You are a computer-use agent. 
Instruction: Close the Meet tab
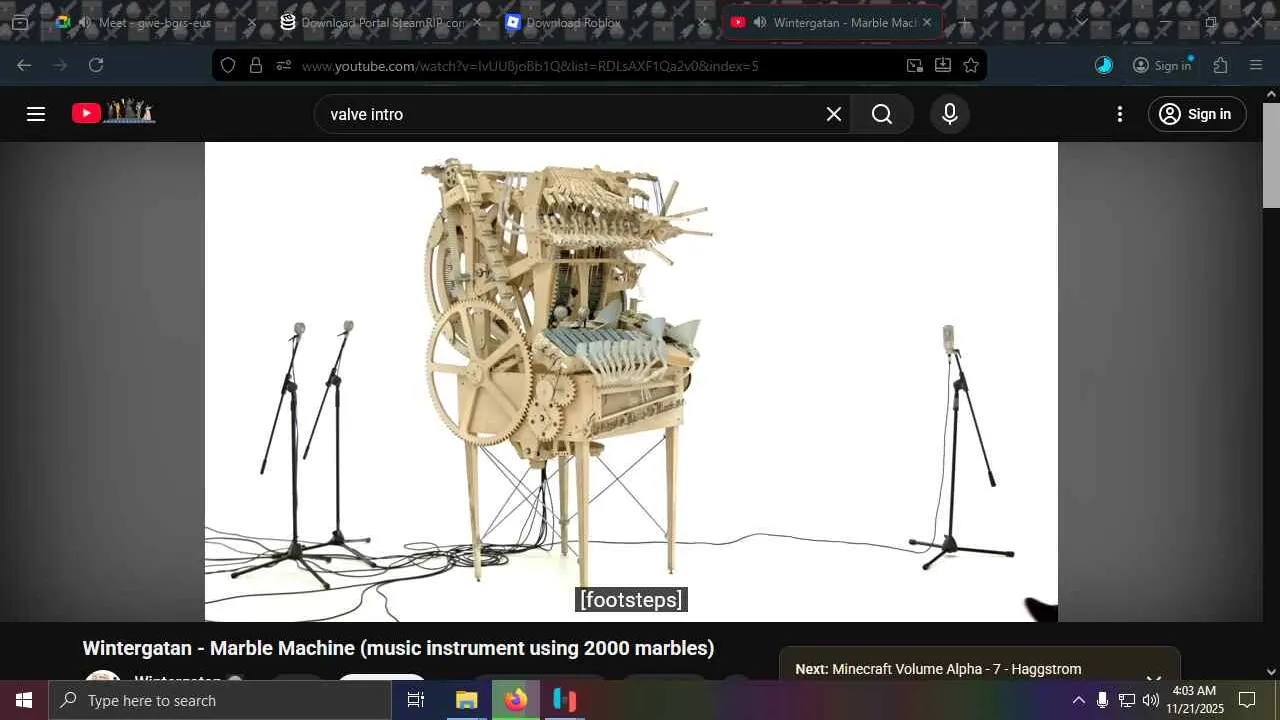click(x=252, y=22)
